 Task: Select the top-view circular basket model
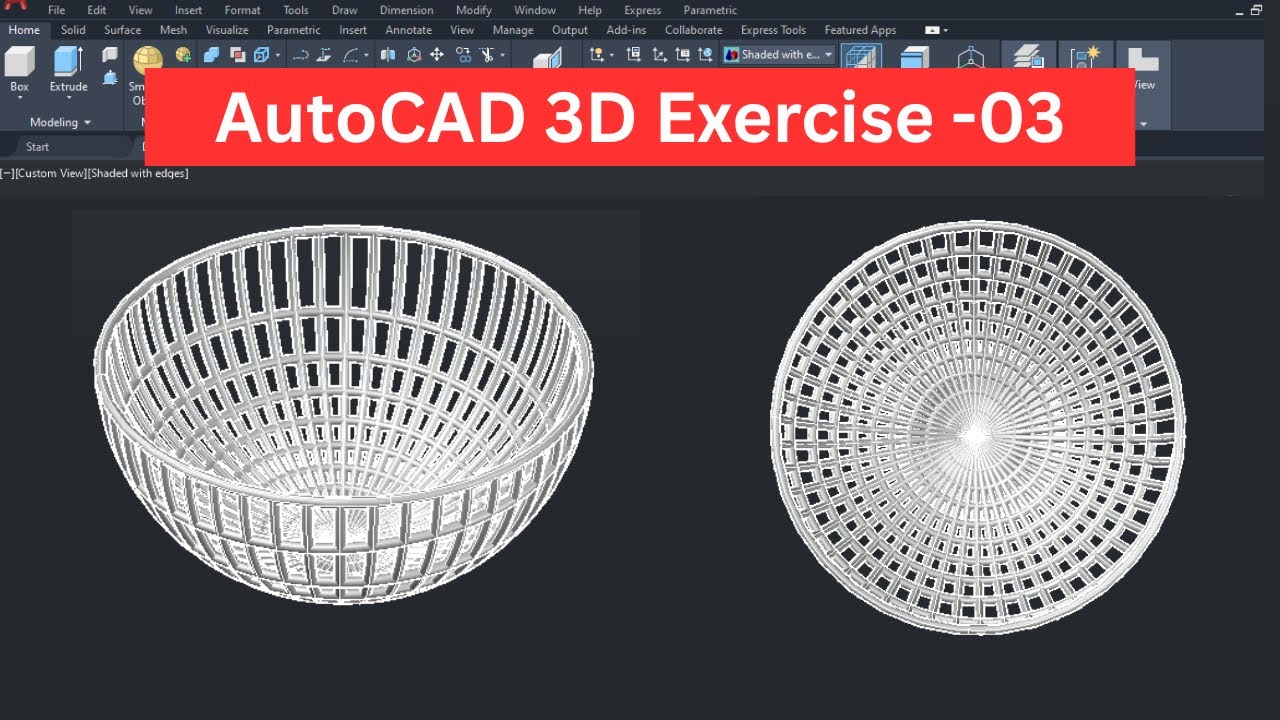click(977, 427)
